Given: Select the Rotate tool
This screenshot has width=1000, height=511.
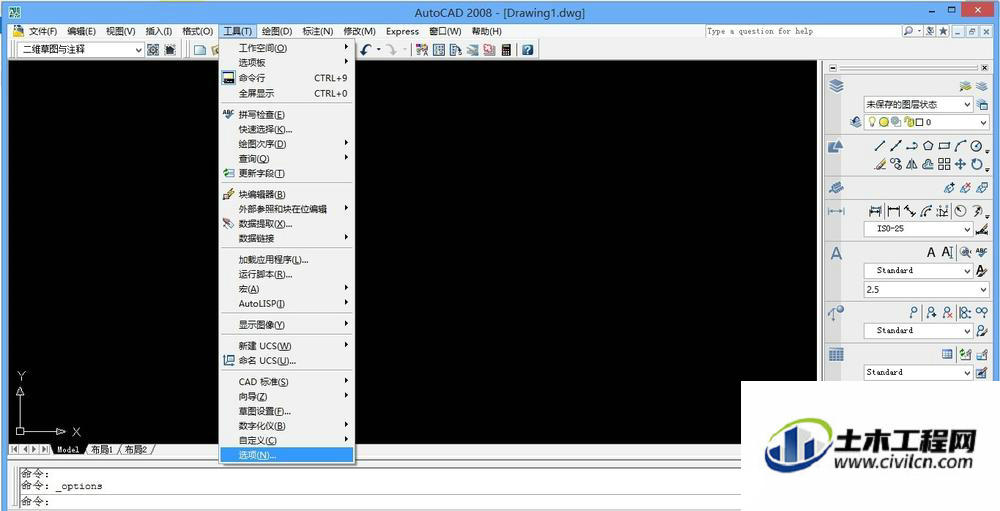Looking at the screenshot, I should pos(976,164).
